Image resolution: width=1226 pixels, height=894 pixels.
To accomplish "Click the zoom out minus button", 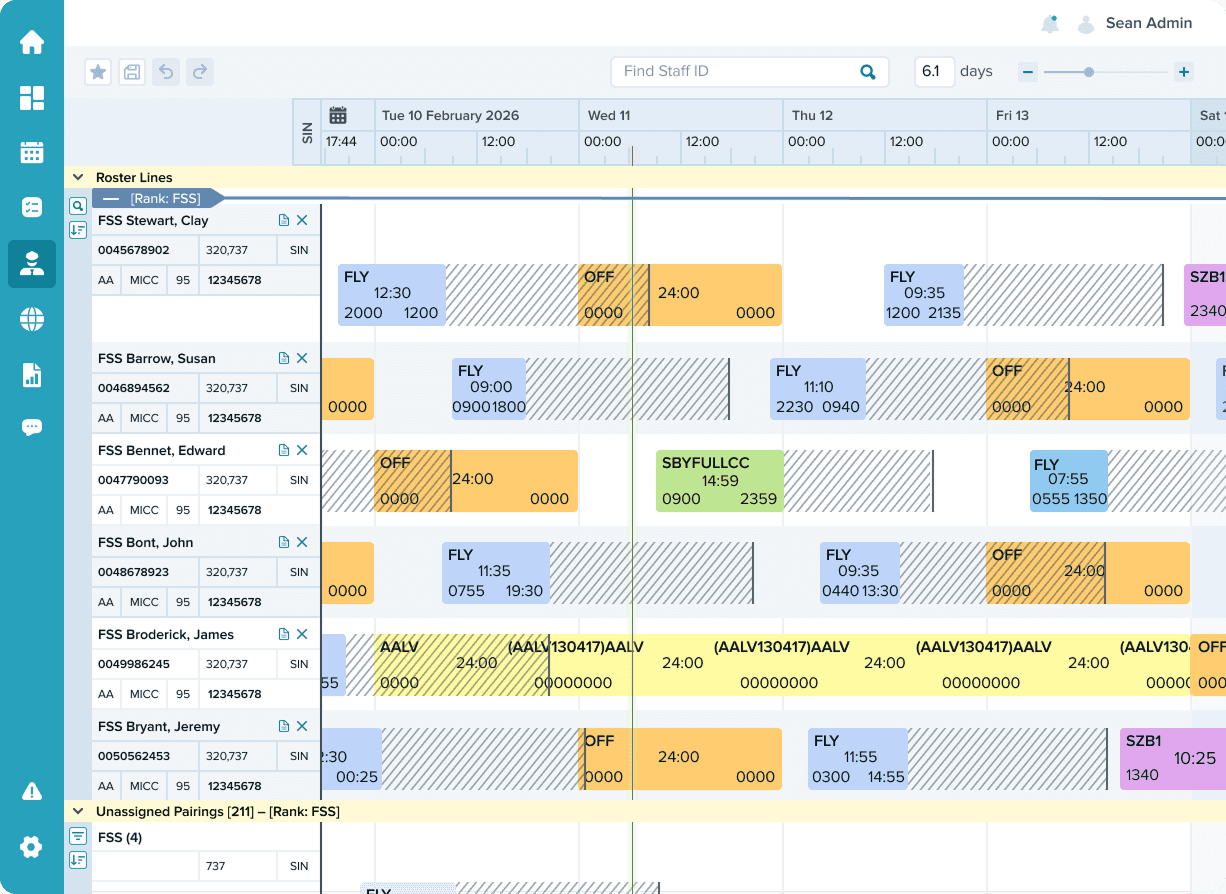I will (1028, 72).
